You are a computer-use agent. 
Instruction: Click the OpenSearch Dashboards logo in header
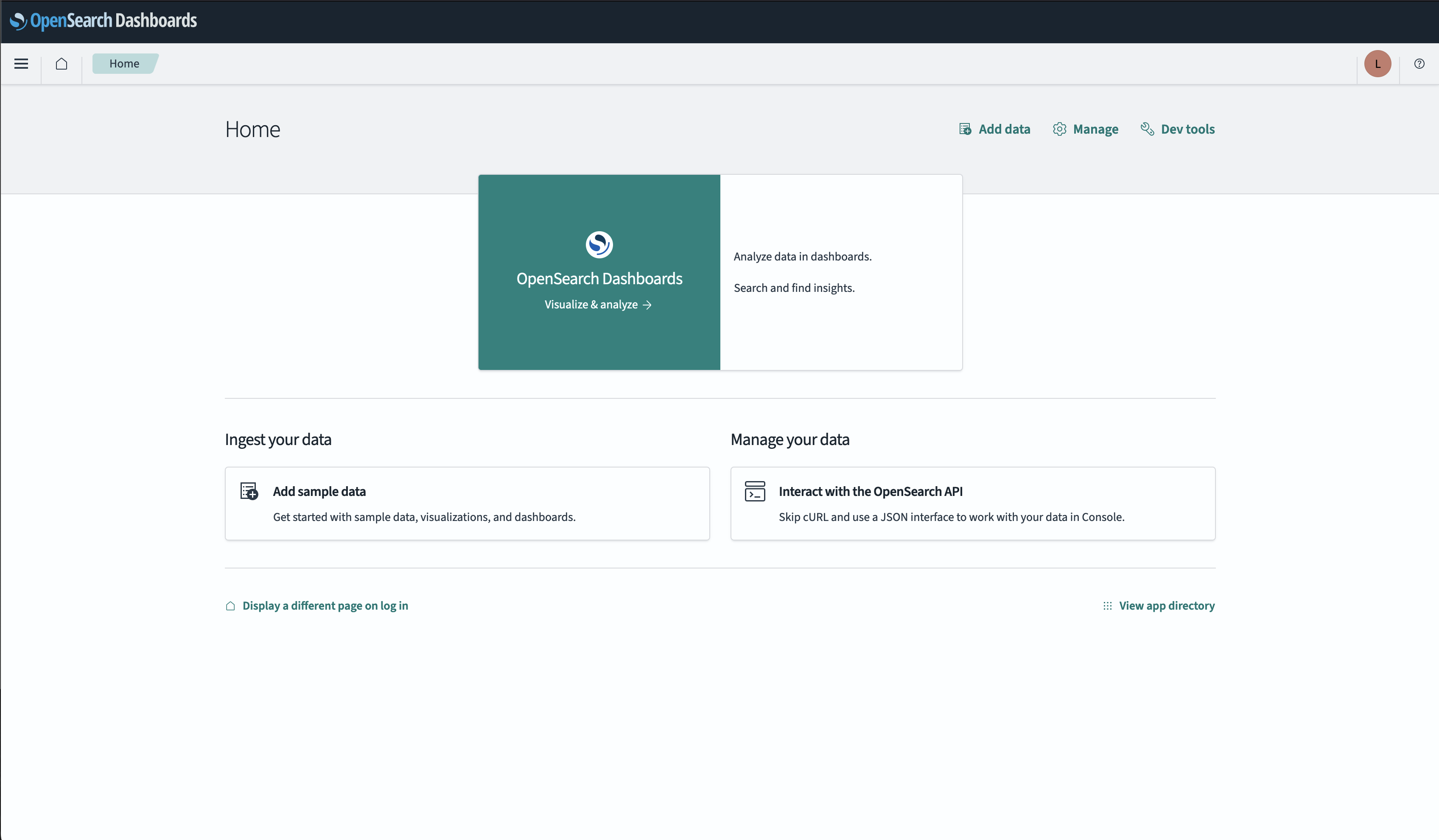(104, 20)
